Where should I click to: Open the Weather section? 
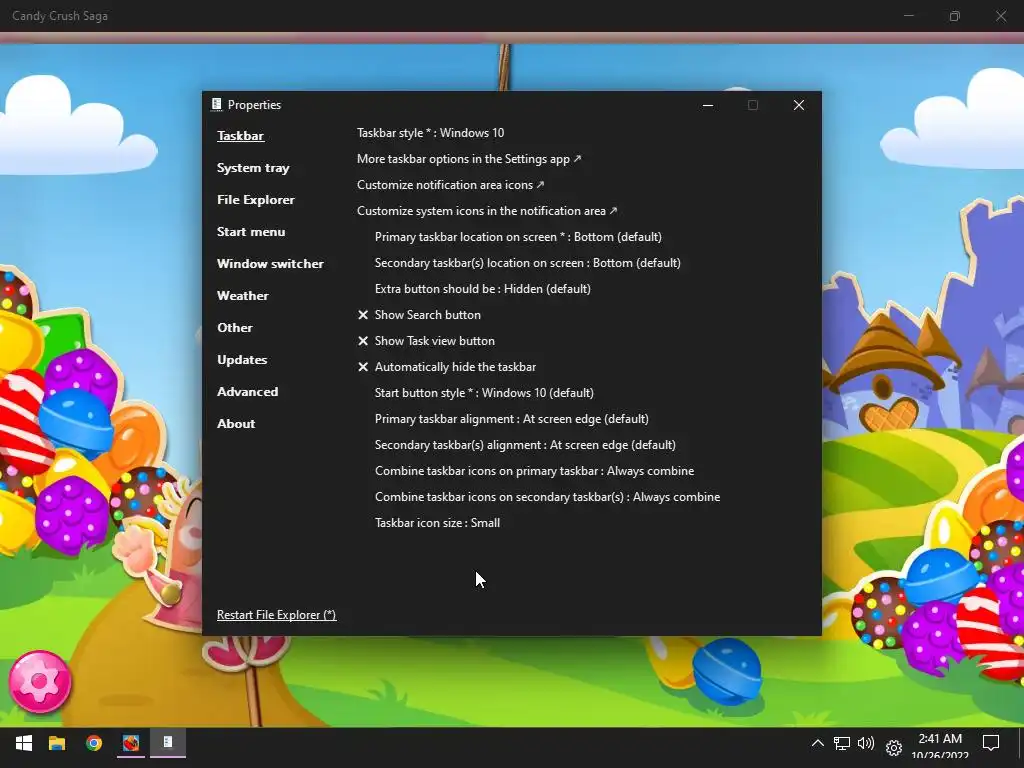242,296
